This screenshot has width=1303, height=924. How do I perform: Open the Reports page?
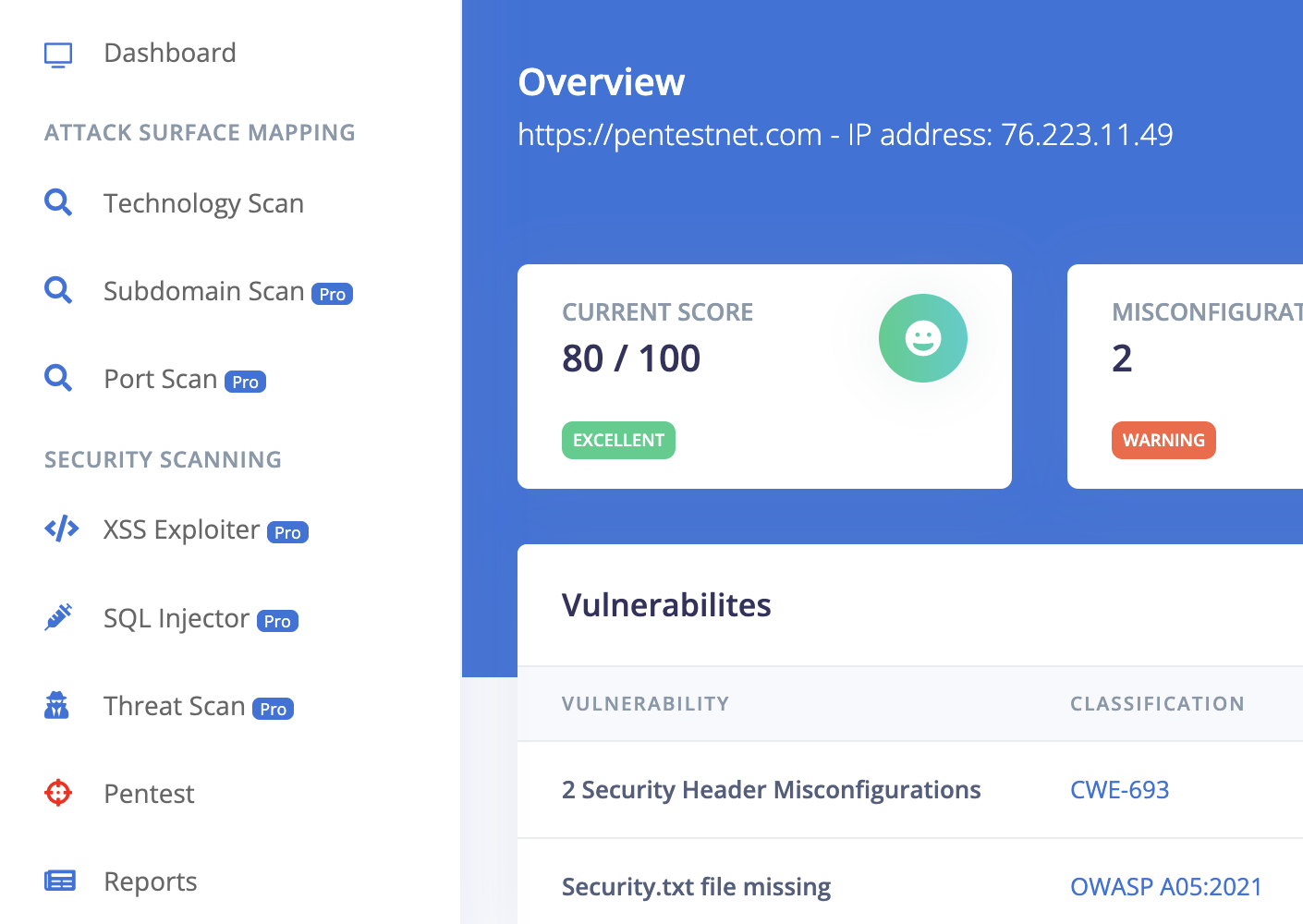pos(151,881)
